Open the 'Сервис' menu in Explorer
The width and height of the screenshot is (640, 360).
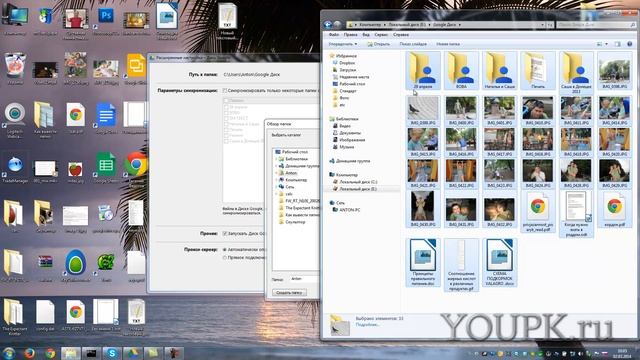tap(381, 35)
